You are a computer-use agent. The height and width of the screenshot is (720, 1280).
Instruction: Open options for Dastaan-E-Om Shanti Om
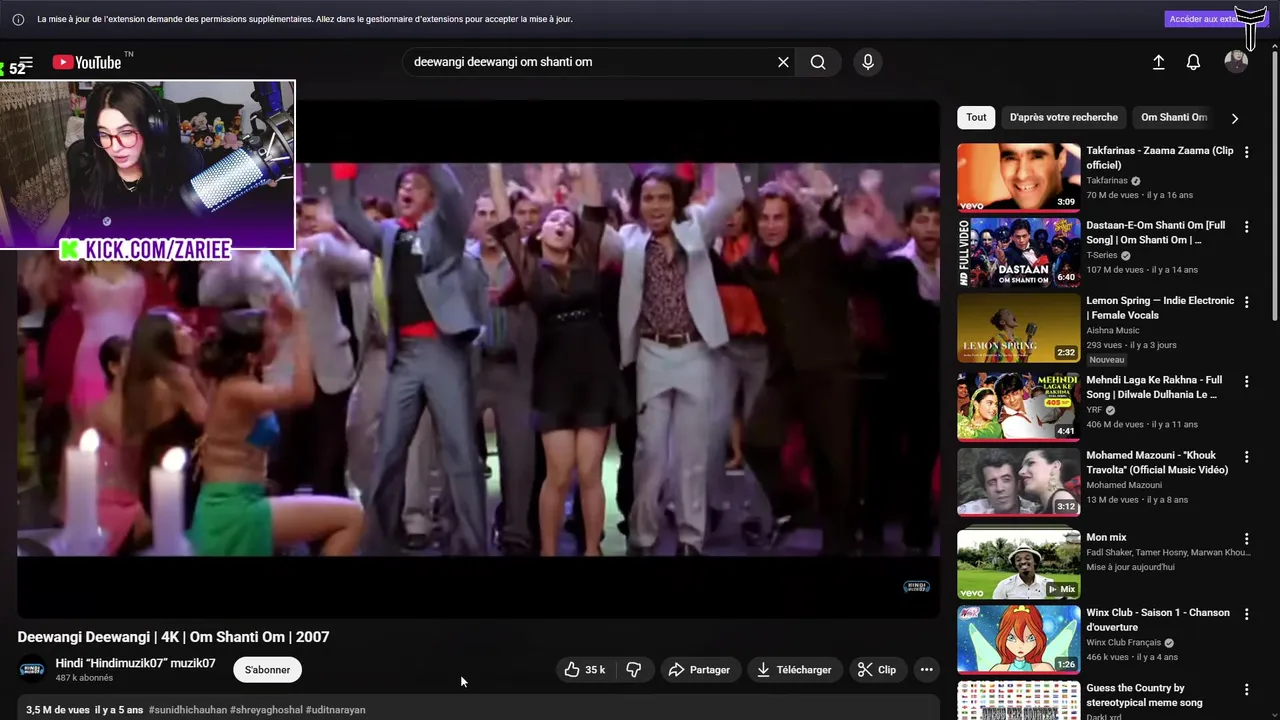[1246, 227]
